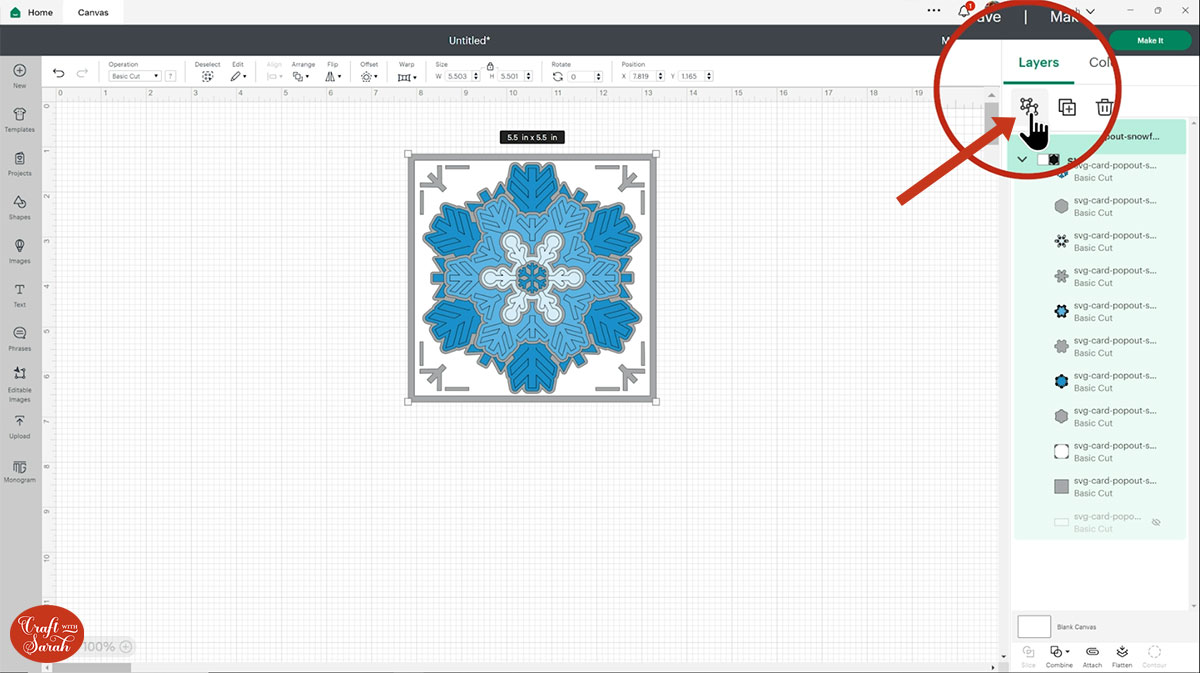Open the Align dropdown
1200x673 pixels.
coord(274,76)
